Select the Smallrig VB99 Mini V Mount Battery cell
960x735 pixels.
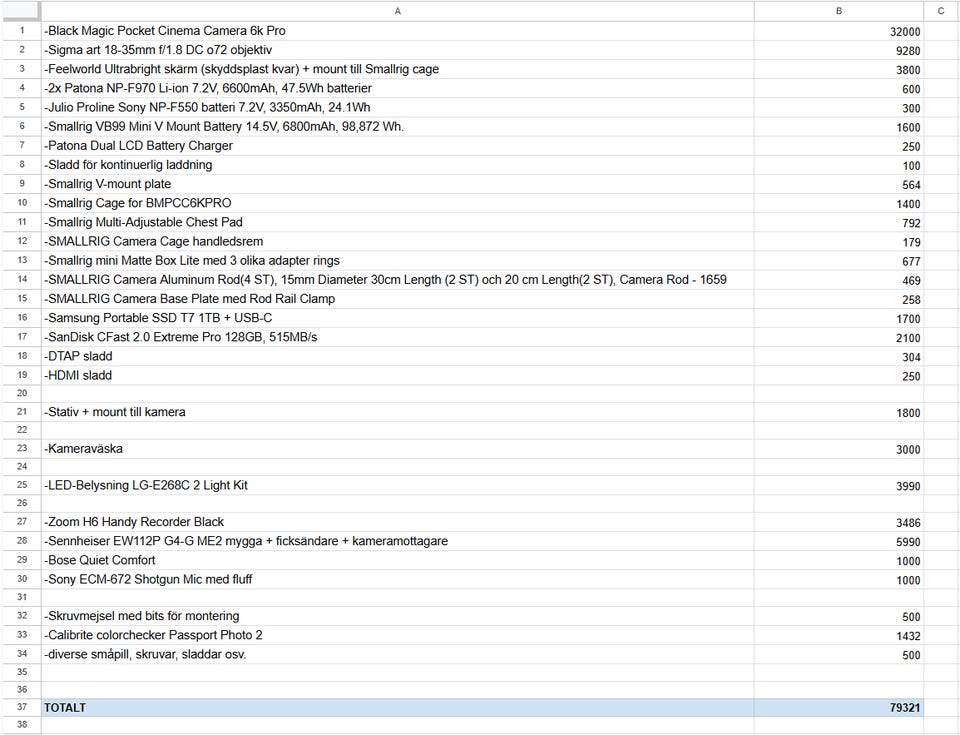pos(397,127)
